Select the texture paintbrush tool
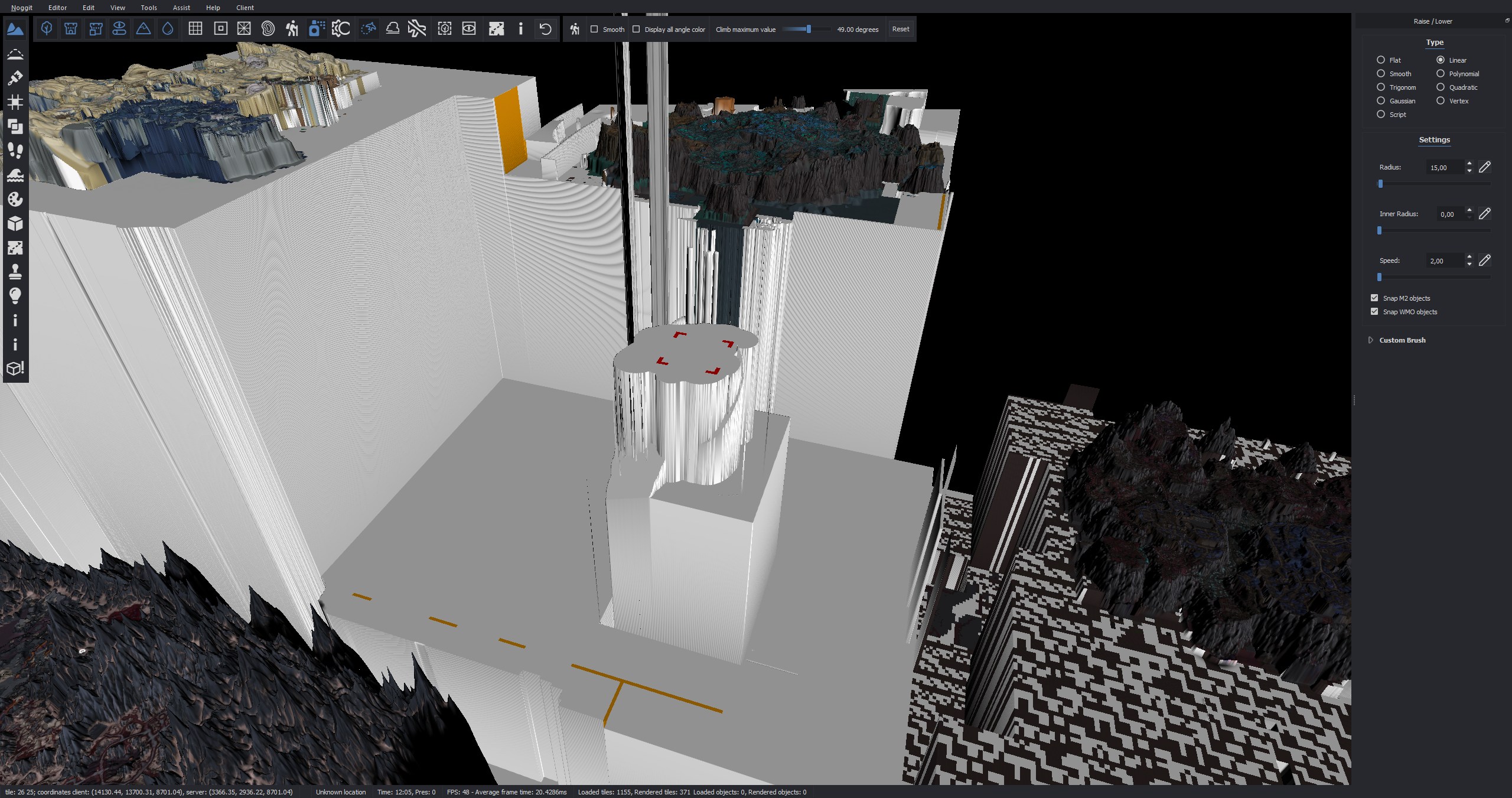Image resolution: width=1512 pixels, height=798 pixels. pos(15,77)
